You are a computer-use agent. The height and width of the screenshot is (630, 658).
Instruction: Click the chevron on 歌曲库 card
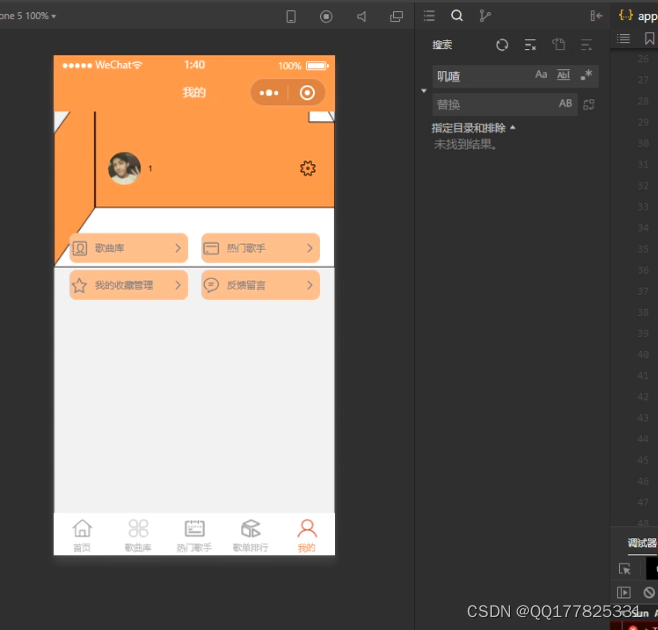178,248
